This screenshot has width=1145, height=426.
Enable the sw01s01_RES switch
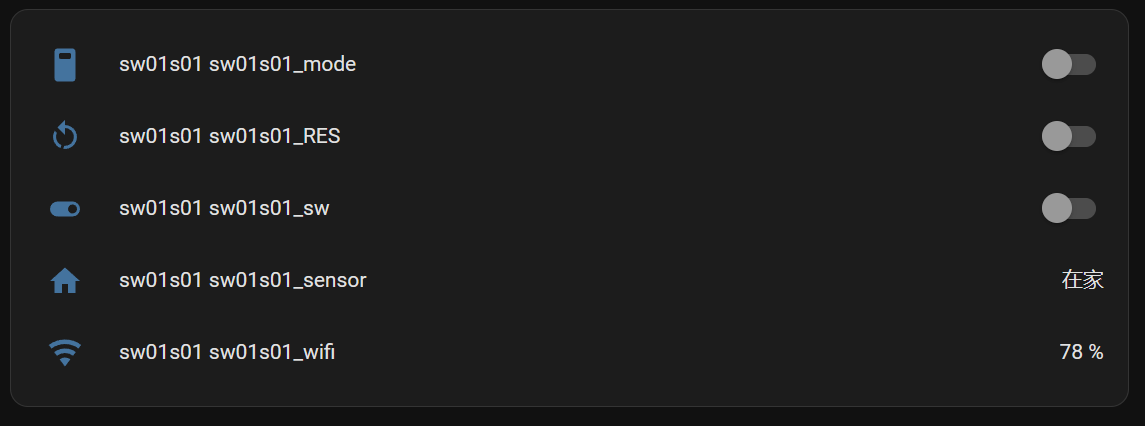pyautogui.click(x=1068, y=136)
